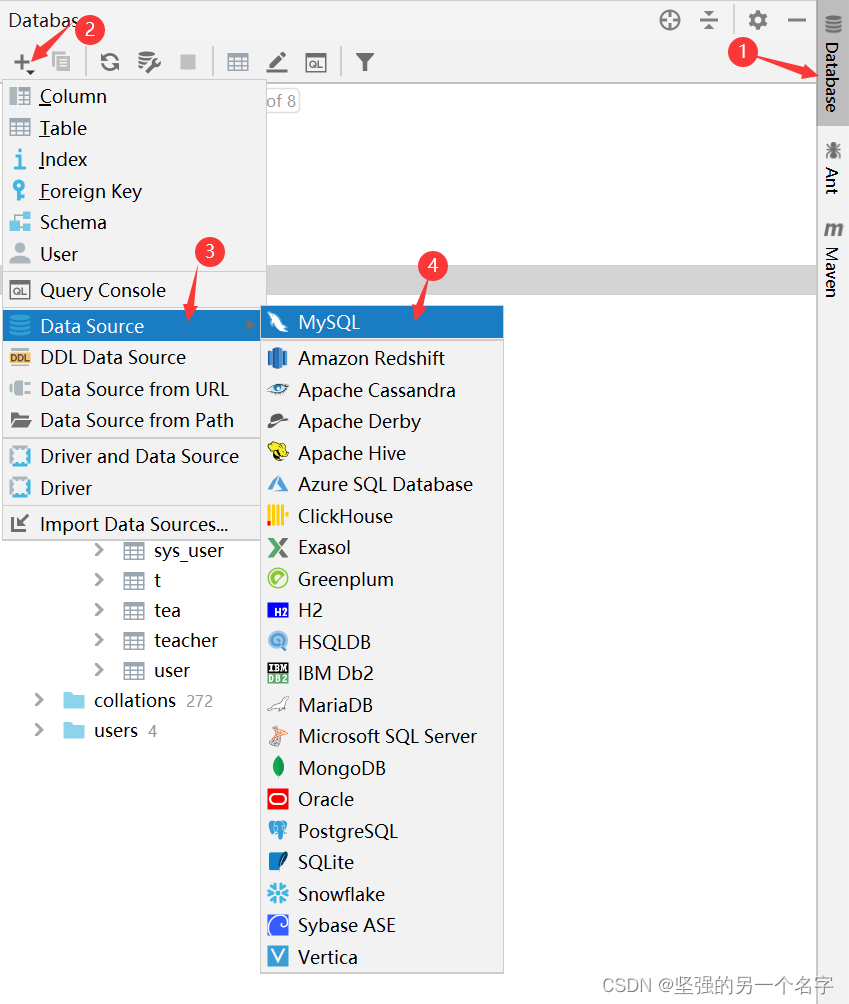Click the Refresh toolbar icon

click(x=110, y=62)
